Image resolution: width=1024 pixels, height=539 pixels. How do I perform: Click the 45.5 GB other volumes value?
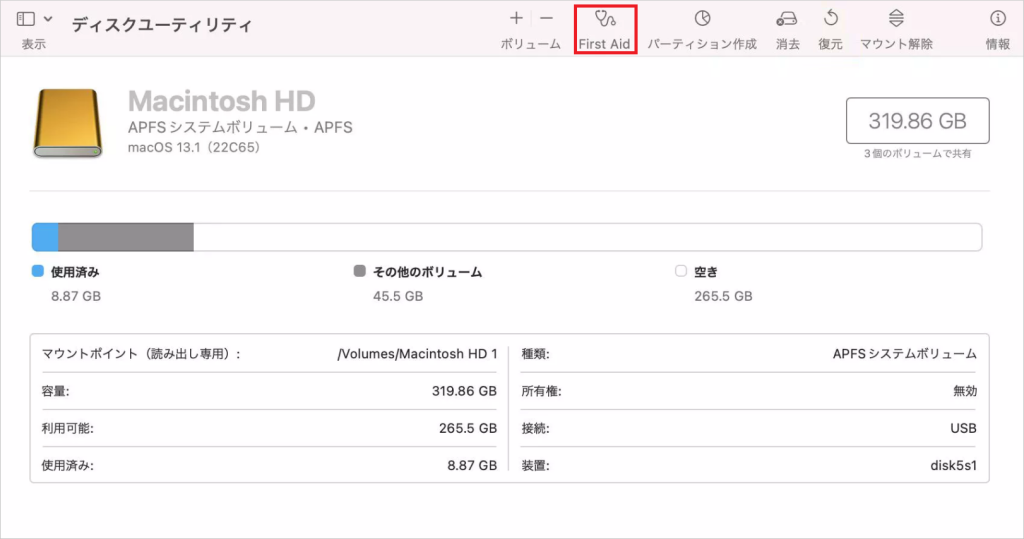pos(398,296)
